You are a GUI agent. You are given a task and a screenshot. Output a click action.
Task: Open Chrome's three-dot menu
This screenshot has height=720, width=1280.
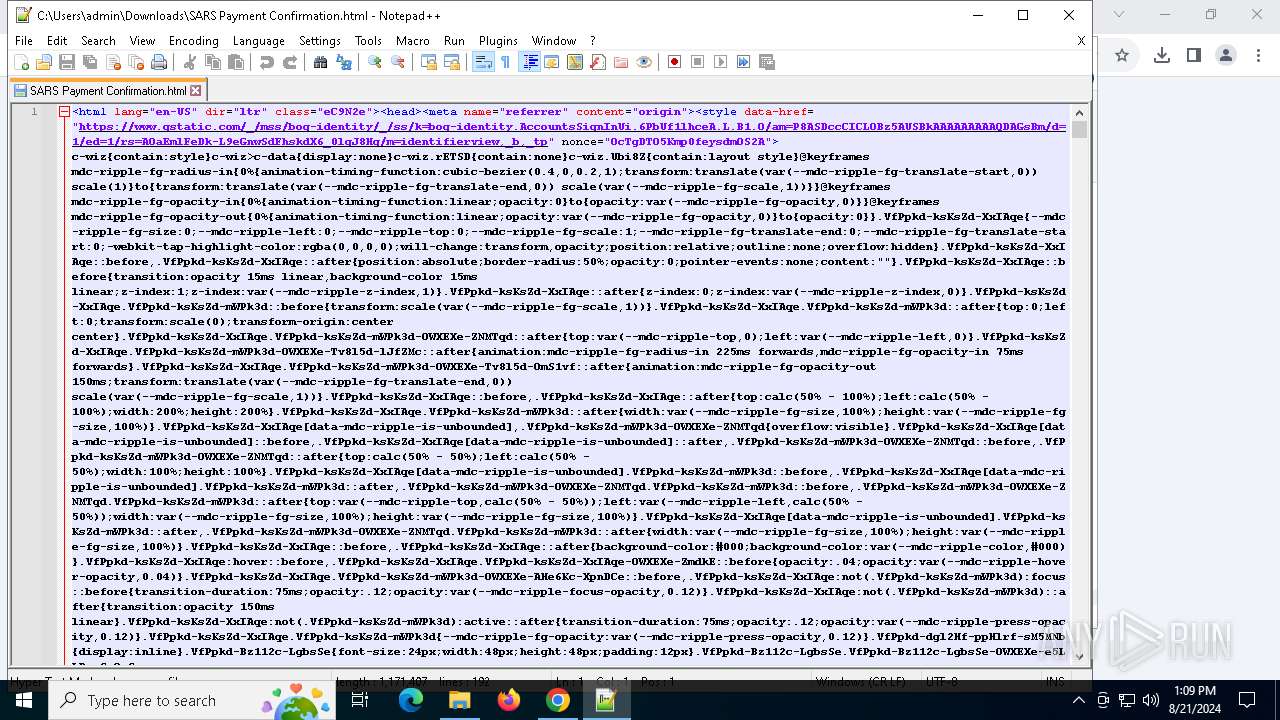click(x=1257, y=56)
